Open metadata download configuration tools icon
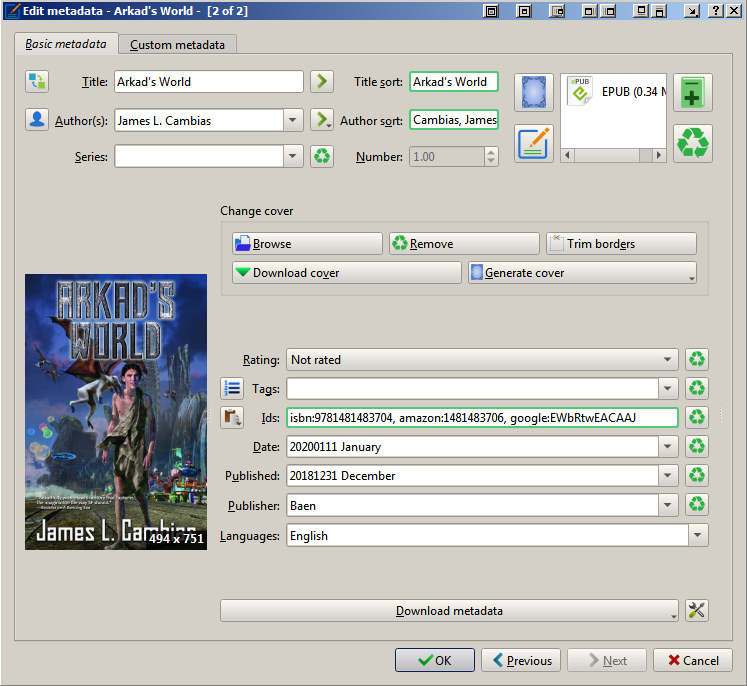 click(697, 610)
